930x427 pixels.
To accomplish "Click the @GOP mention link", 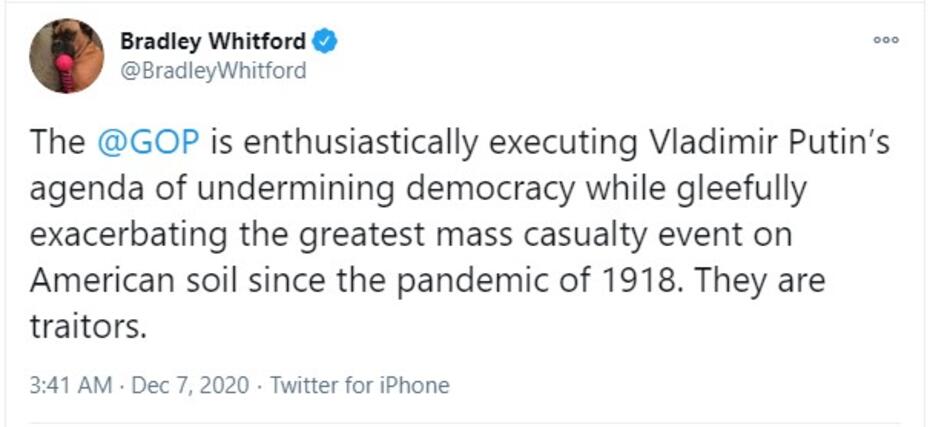I will pos(153,143).
